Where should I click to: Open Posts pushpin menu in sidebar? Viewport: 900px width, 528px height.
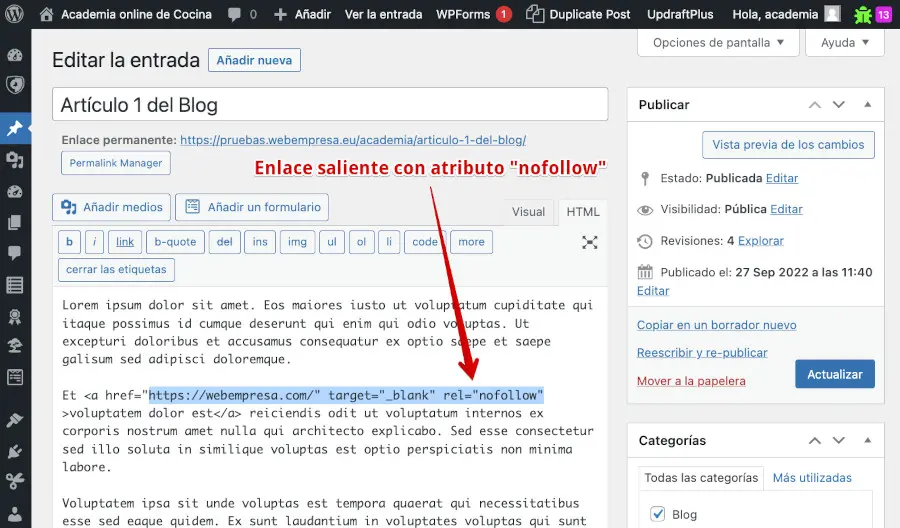click(x=15, y=129)
